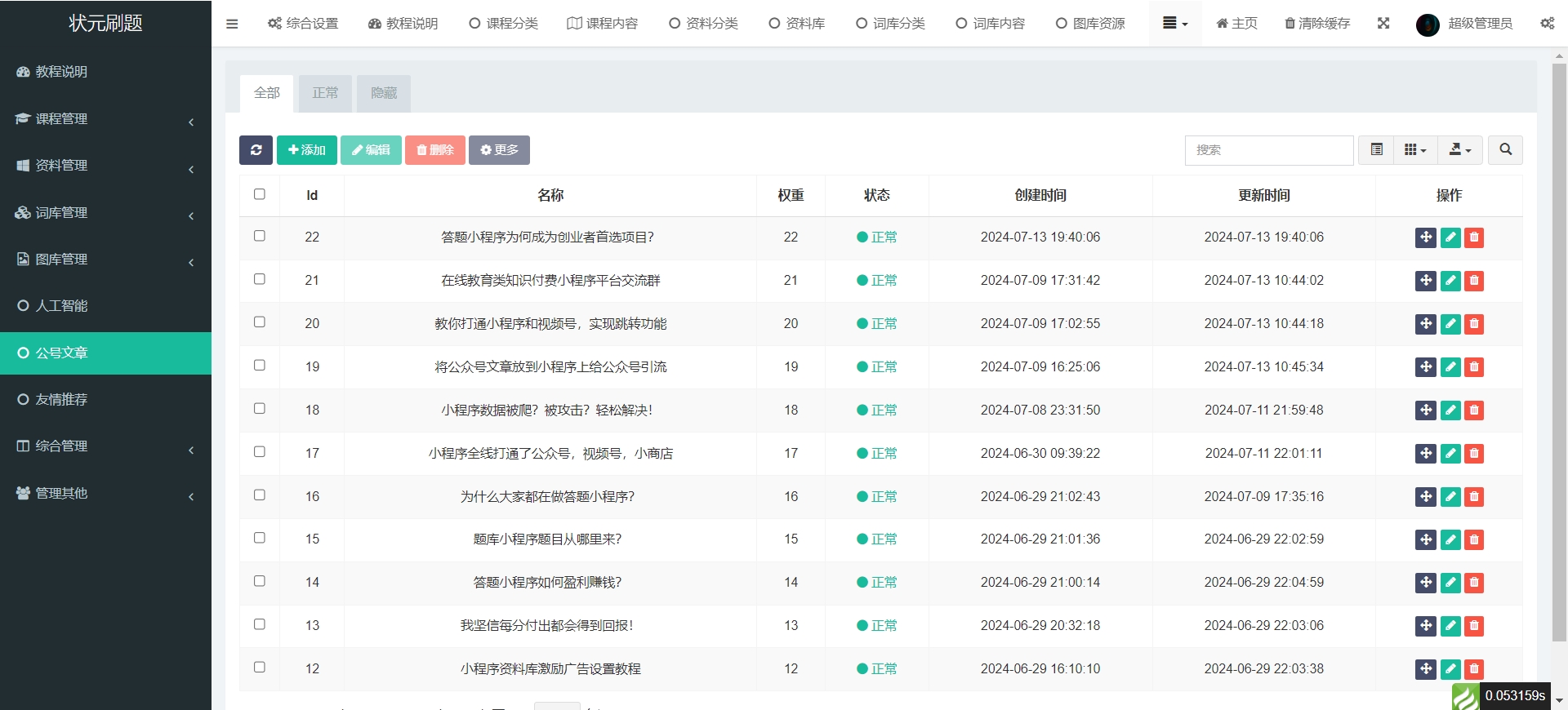Open 人工智能 in sidebar
The width and height of the screenshot is (1568, 710).
click(x=105, y=306)
